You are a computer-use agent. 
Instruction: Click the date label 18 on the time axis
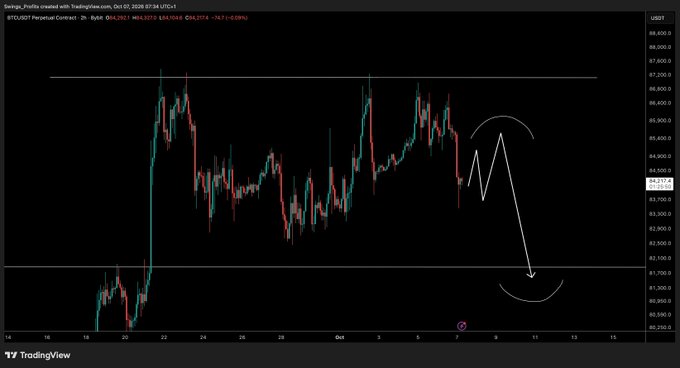tap(86, 337)
